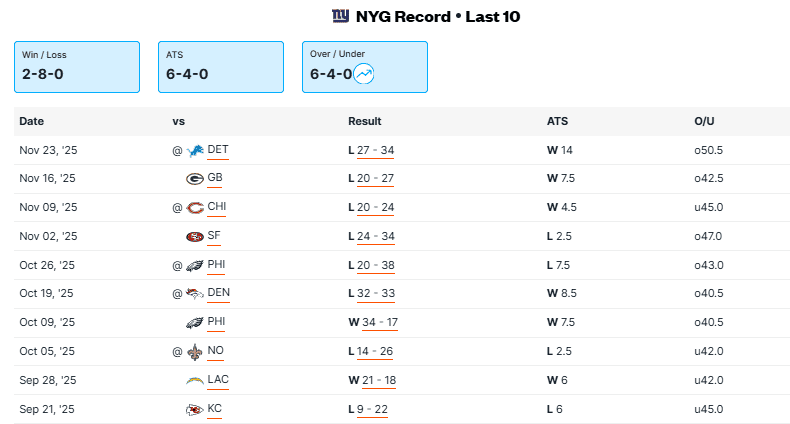Click the Kansas City Chiefs logo
790x424 pixels.
coord(195,410)
